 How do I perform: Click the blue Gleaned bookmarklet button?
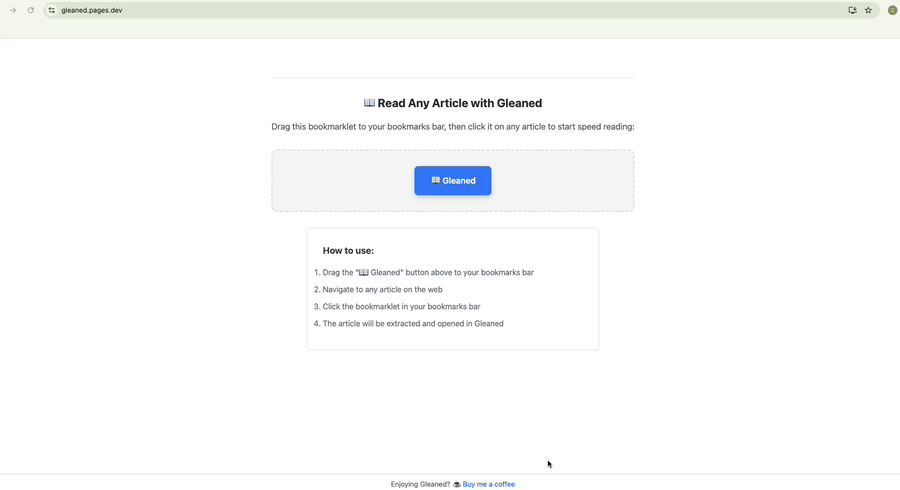click(x=453, y=181)
